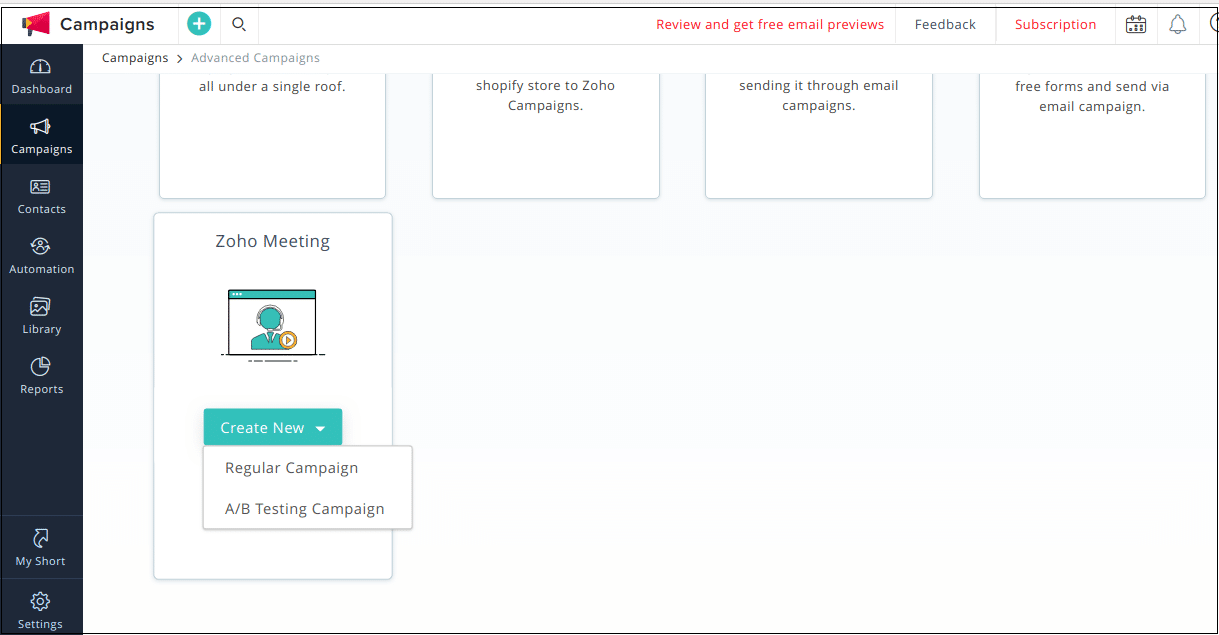Go to Dashboard in sidebar
The height and width of the screenshot is (635, 1219).
pos(41,76)
